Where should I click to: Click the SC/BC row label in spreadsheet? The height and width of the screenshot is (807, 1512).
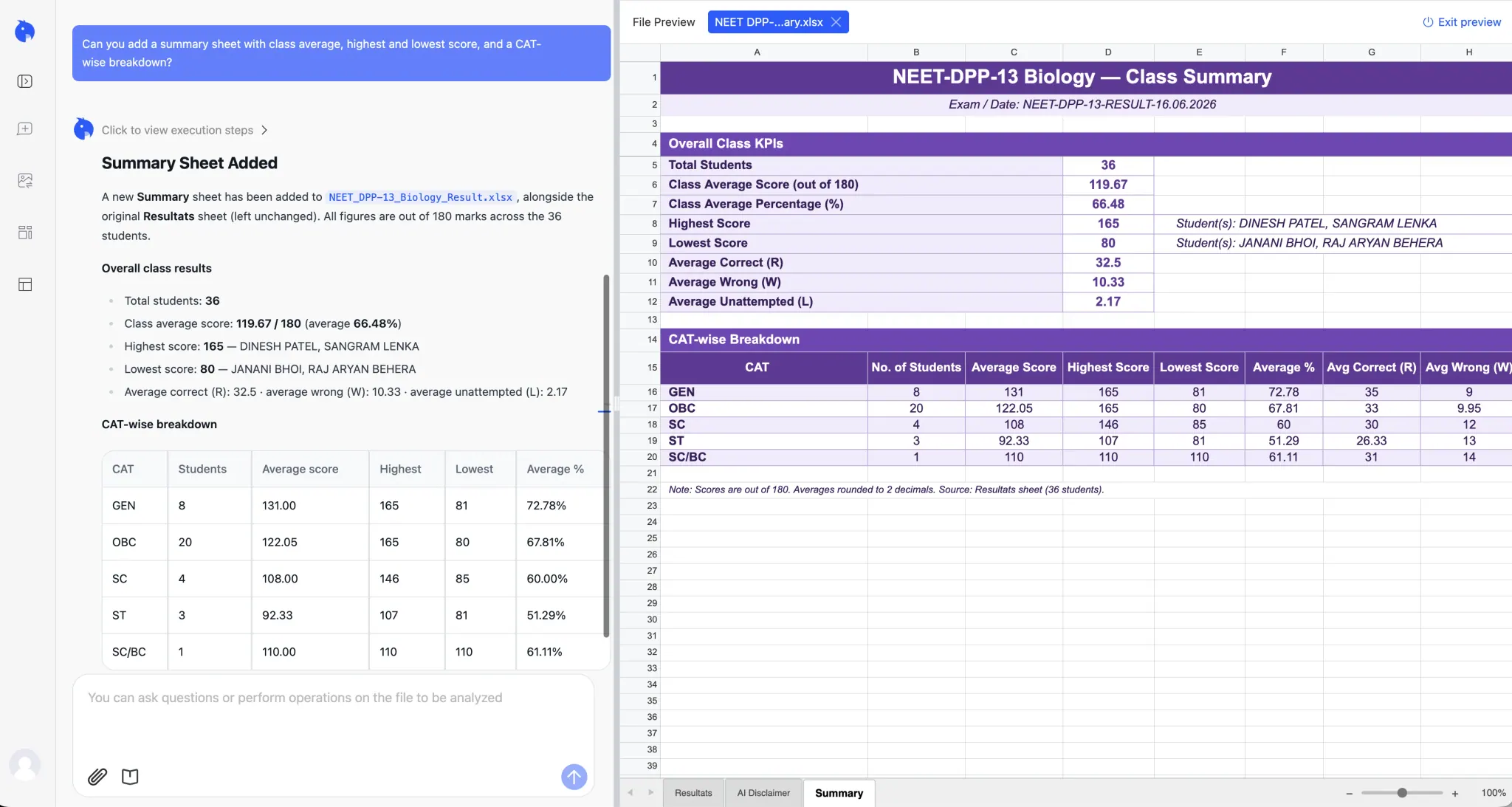click(764, 457)
